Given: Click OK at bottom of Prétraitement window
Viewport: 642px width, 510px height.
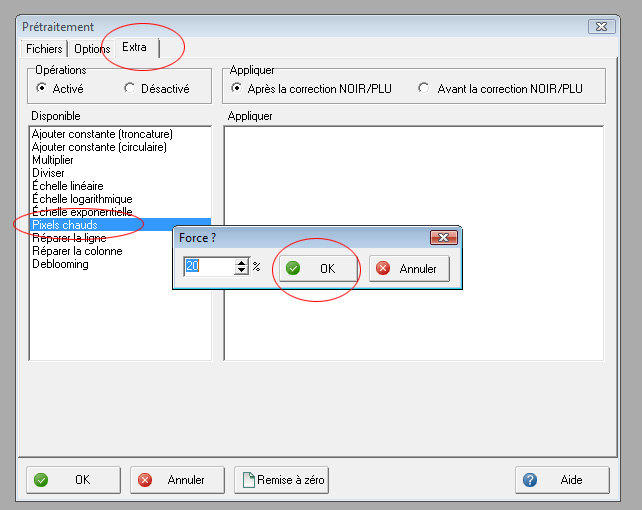Looking at the screenshot, I should [73, 480].
